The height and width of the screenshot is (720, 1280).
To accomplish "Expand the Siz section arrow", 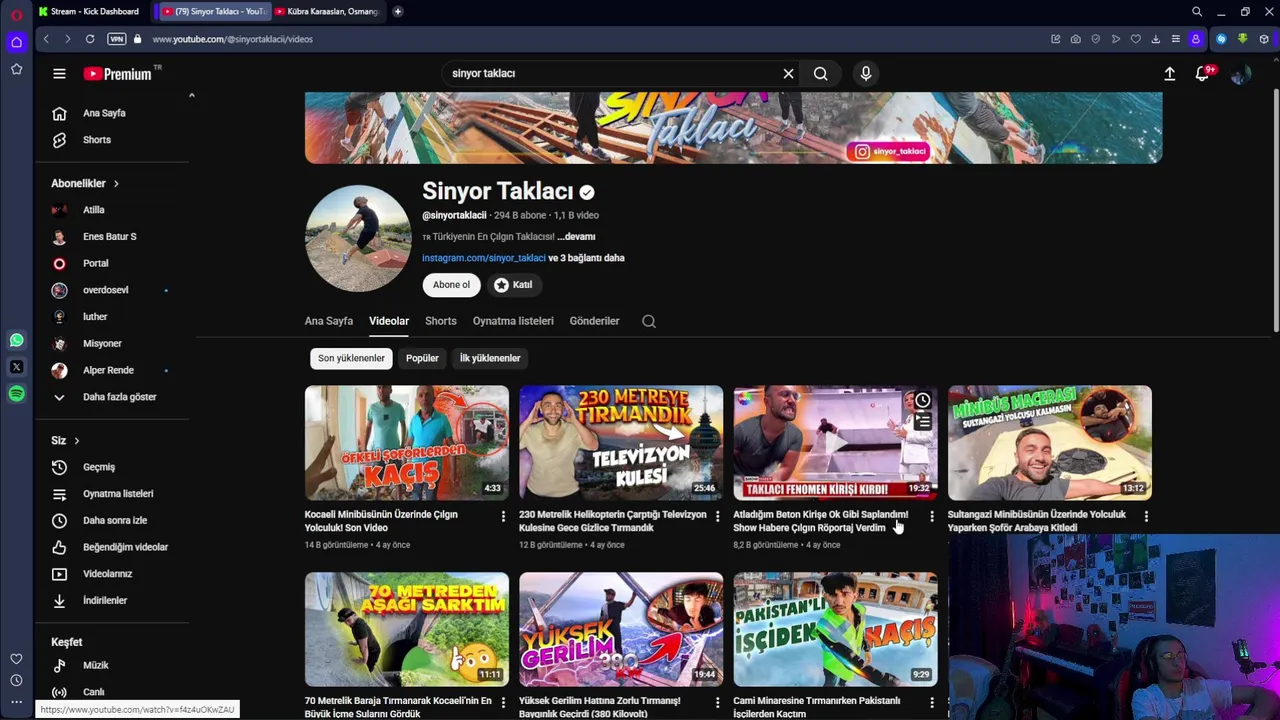I will tap(76, 441).
